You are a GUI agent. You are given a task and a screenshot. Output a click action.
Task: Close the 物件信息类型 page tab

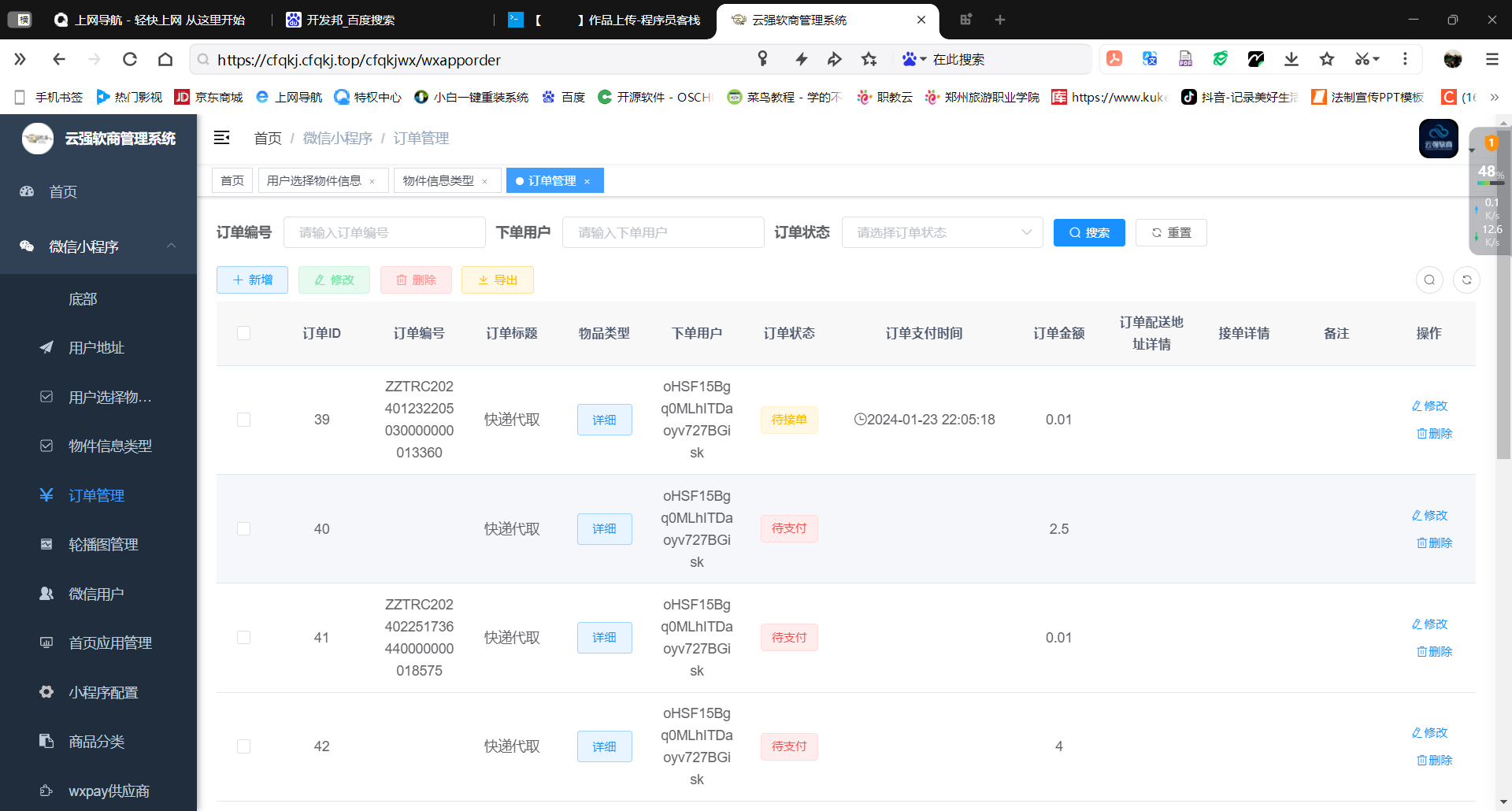point(484,181)
